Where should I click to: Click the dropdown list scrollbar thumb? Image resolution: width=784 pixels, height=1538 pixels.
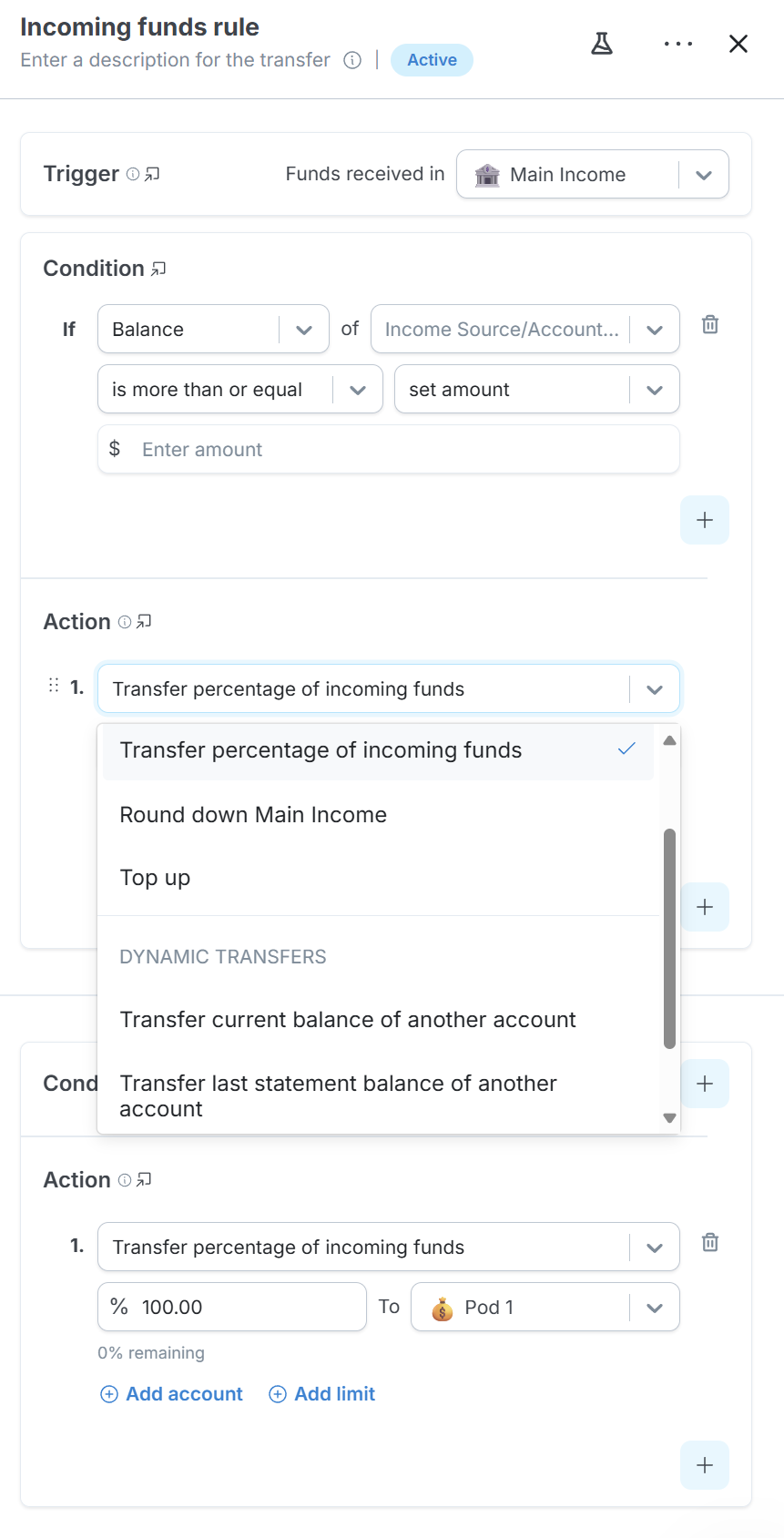(x=670, y=939)
